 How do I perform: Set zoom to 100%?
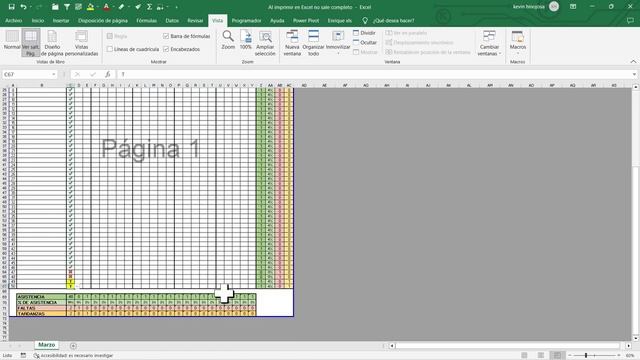[x=246, y=40]
